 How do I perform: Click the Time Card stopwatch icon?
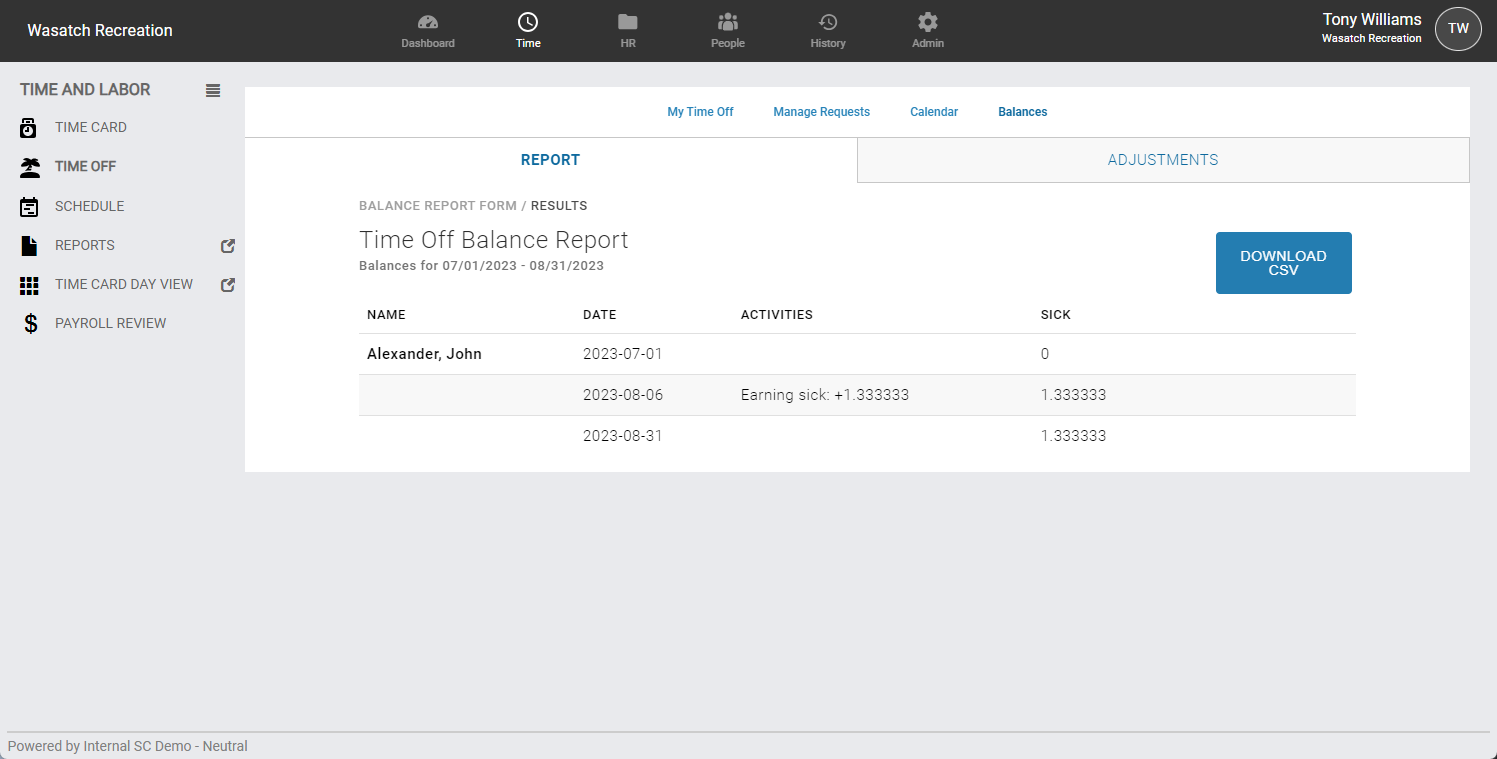pos(29,128)
